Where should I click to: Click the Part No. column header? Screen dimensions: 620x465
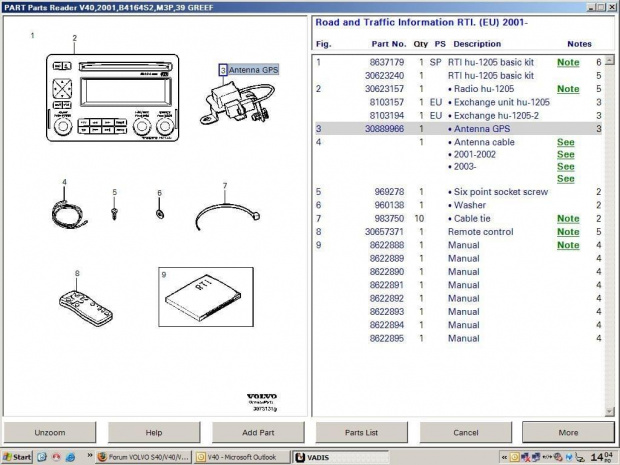pyautogui.click(x=389, y=44)
